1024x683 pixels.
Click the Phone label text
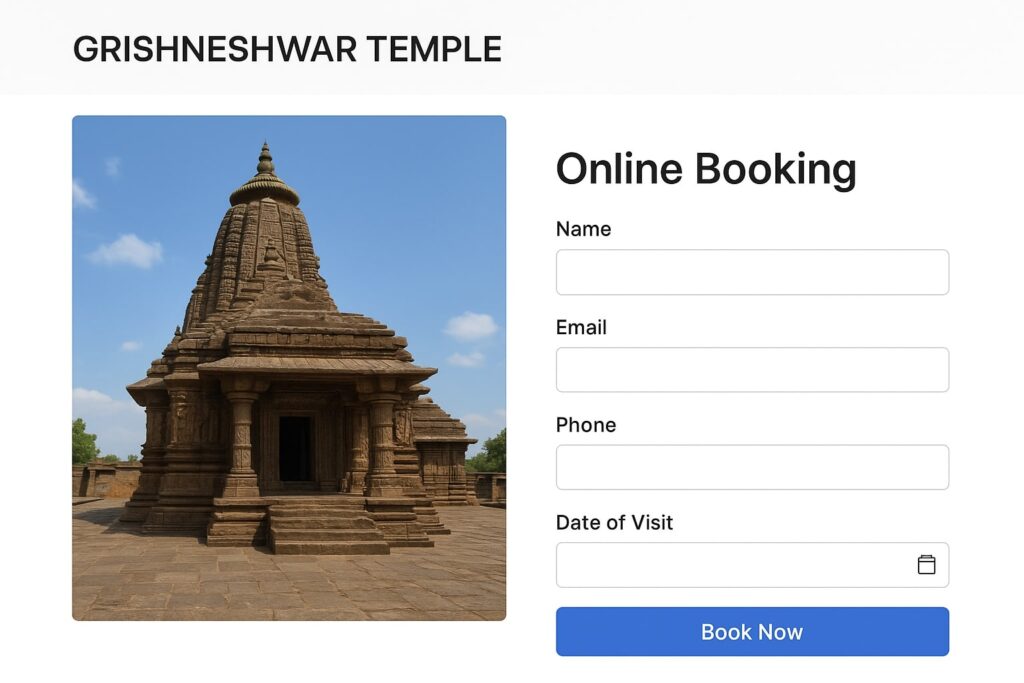[586, 425]
